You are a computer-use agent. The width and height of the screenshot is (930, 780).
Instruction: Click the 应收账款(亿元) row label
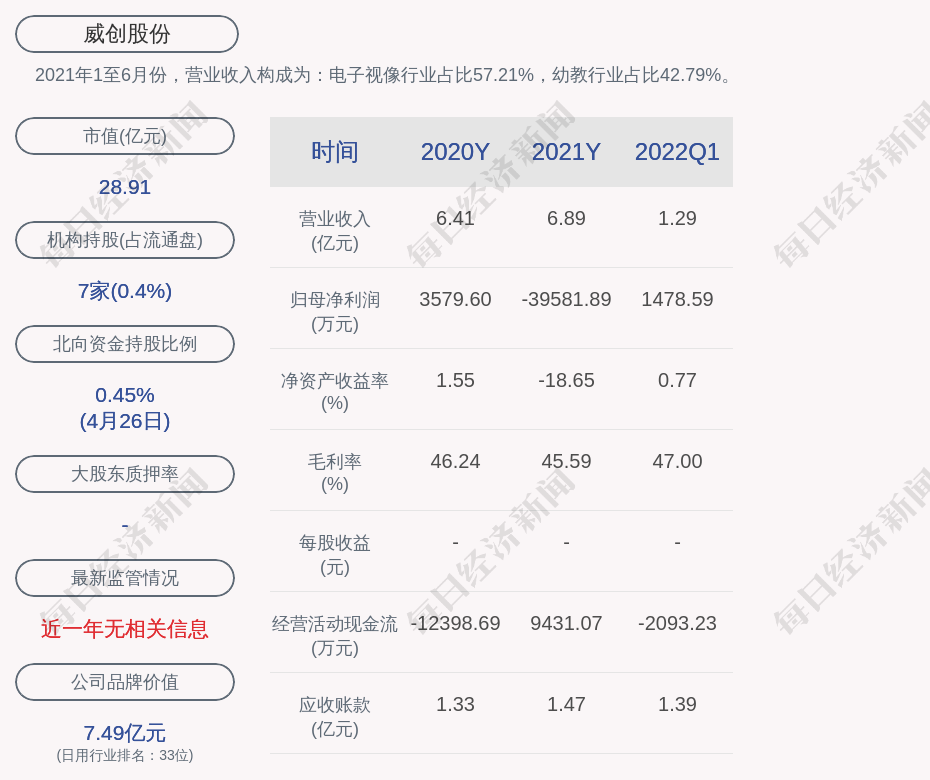coord(335,717)
